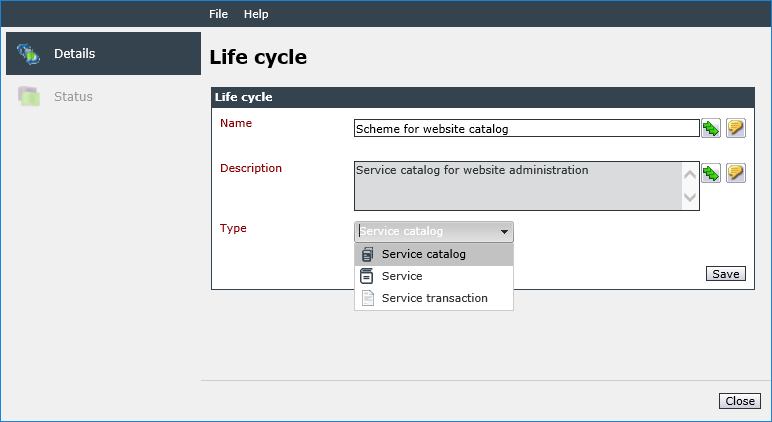Image resolution: width=772 pixels, height=422 pixels.
Task: Open the File menu
Action: point(218,14)
